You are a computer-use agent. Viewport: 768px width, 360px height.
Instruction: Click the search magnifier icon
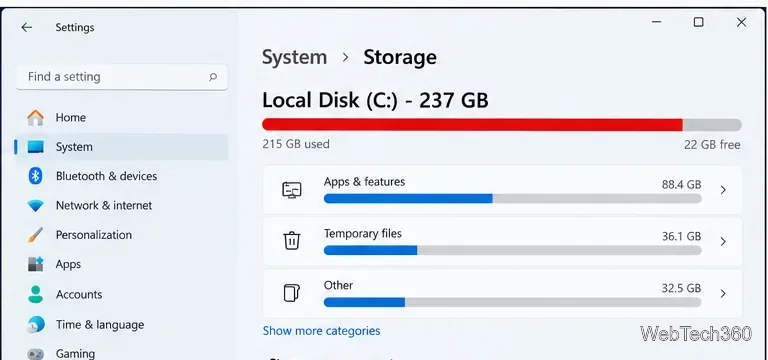coord(213,77)
